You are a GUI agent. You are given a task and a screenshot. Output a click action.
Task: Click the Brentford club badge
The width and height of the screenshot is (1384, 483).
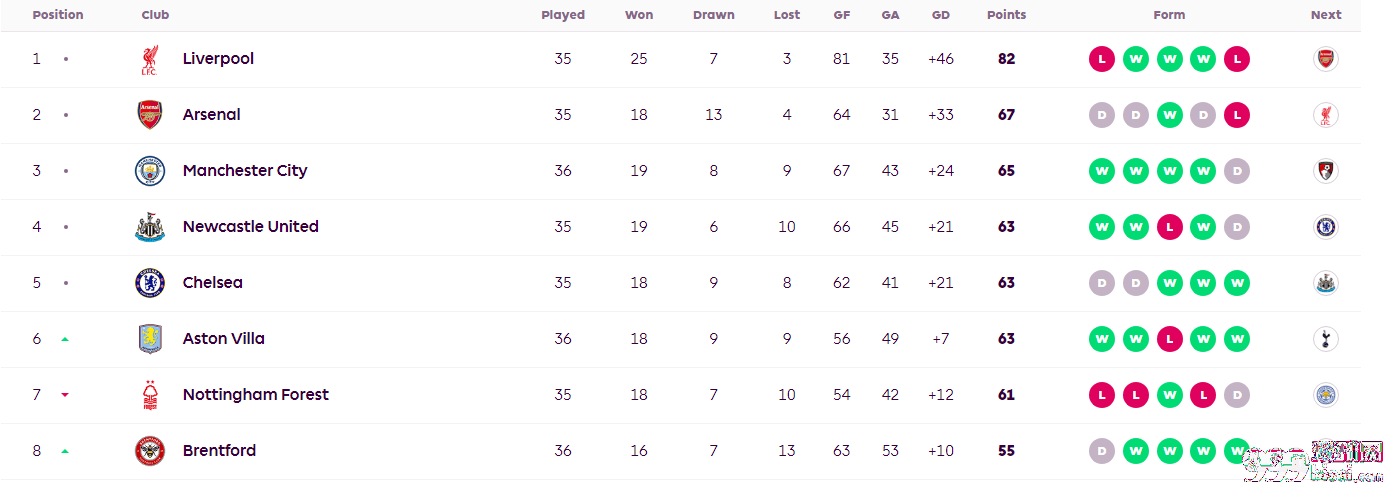(150, 451)
